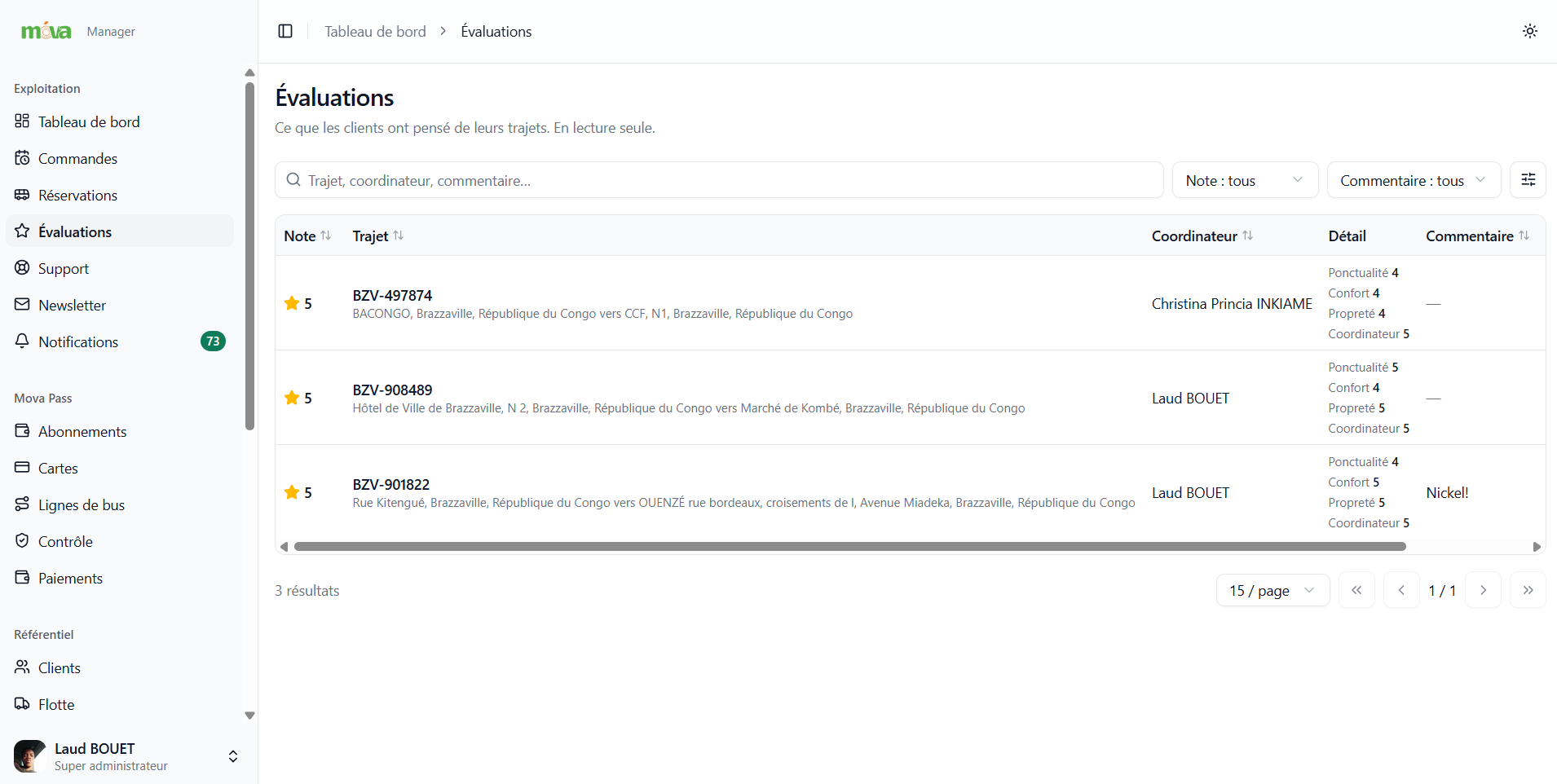This screenshot has width=1557, height=784.
Task: Open the 15 / page size dropdown
Action: pos(1273,590)
